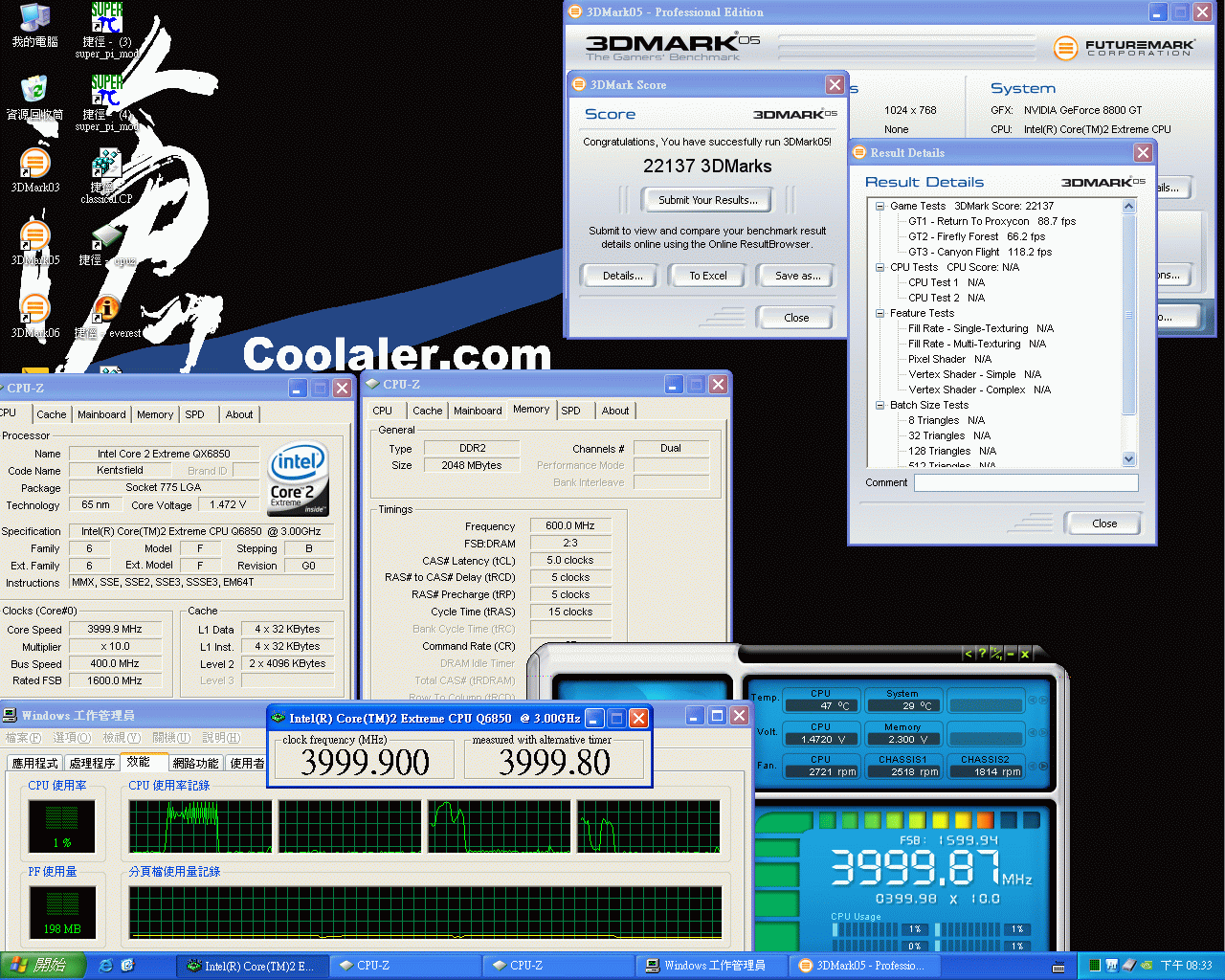Image resolution: width=1225 pixels, height=980 pixels.
Task: Click the taskbar clock showing 08:33
Action: (1186, 966)
